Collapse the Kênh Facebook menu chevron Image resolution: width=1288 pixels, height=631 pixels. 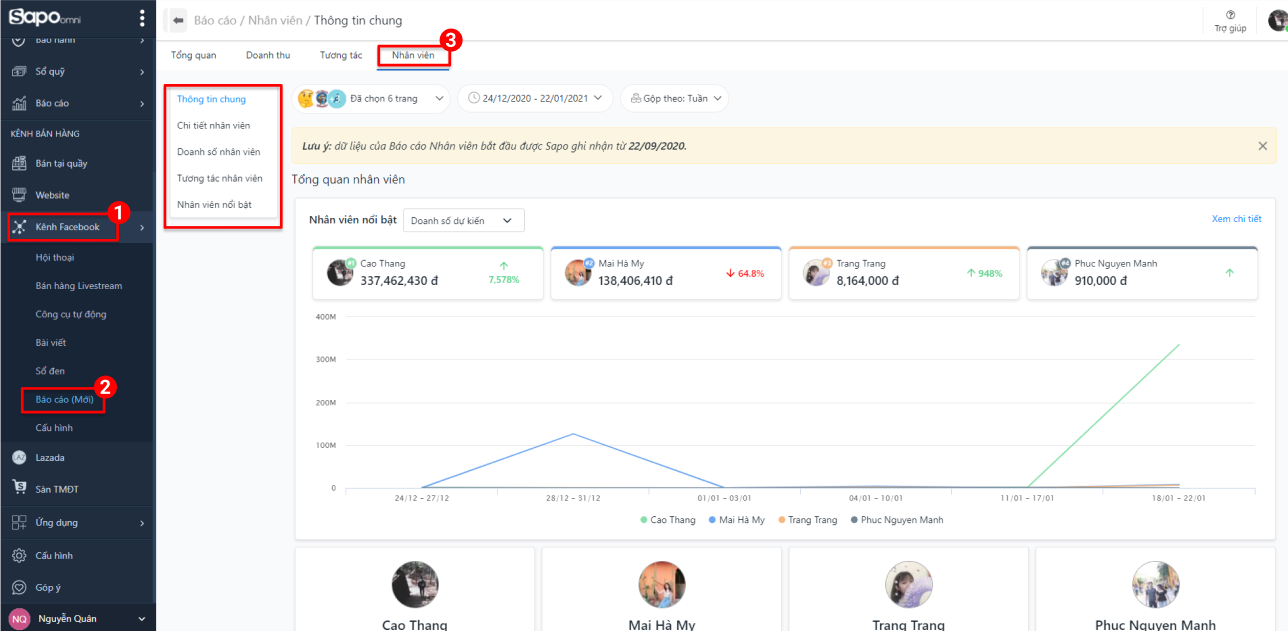point(142,228)
